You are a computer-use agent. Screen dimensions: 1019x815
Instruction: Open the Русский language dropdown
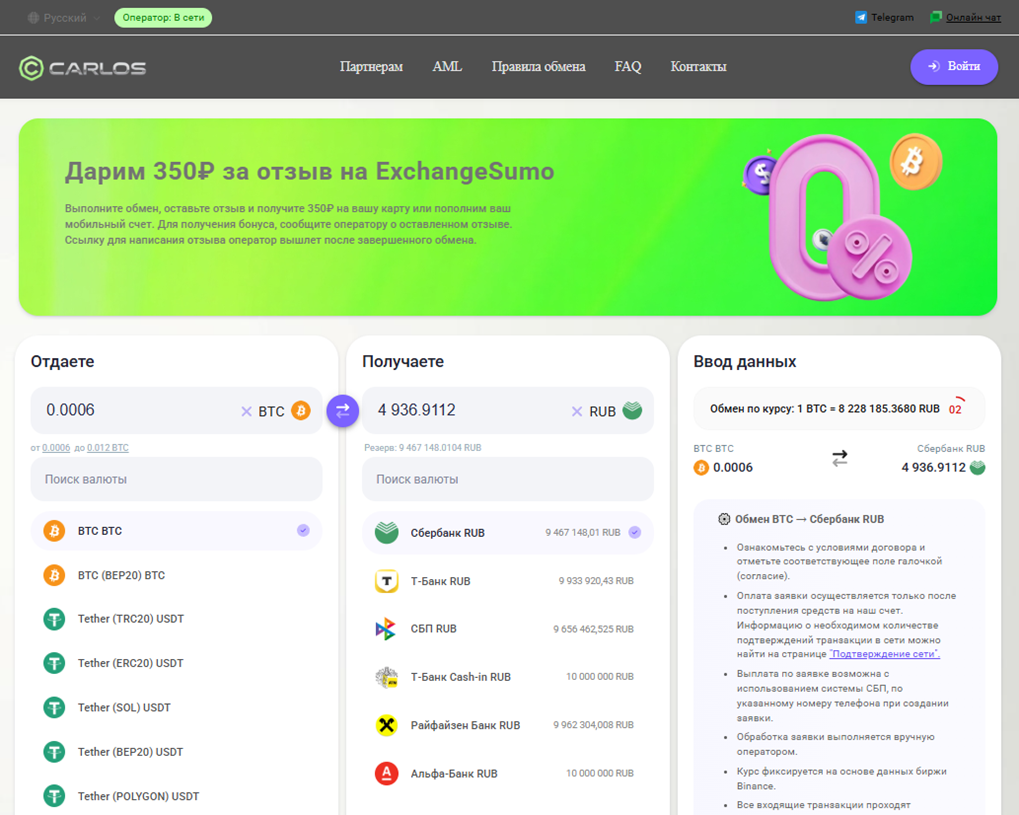pos(64,18)
